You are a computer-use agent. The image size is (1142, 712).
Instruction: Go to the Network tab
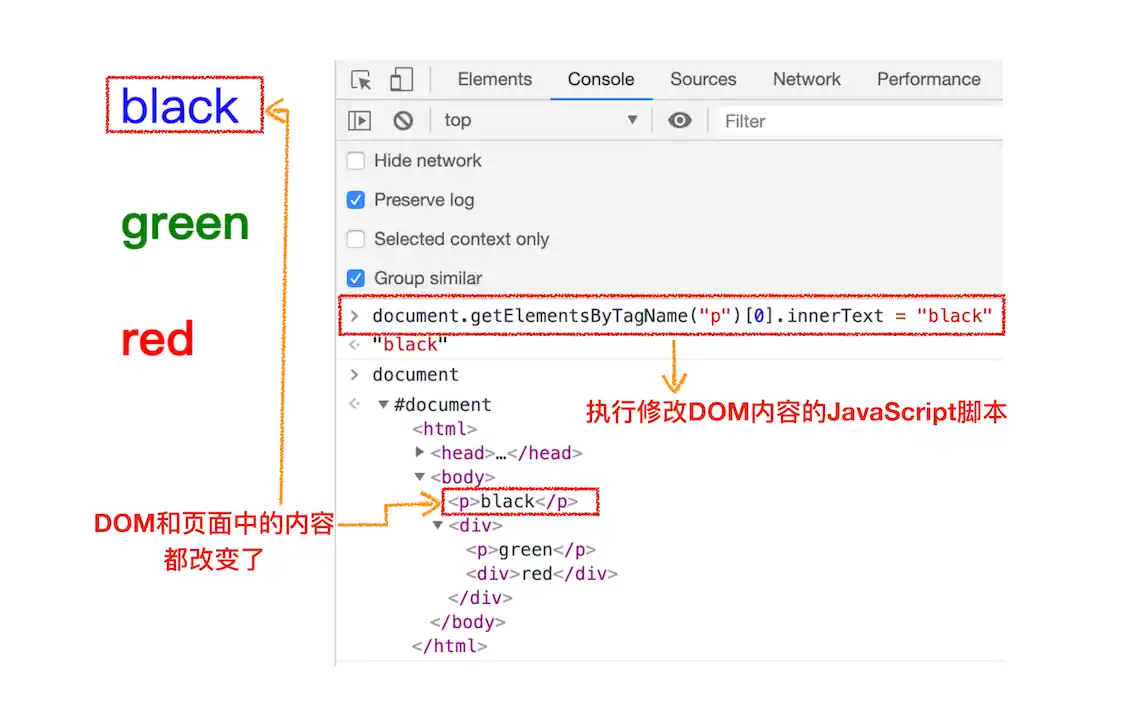click(x=806, y=80)
